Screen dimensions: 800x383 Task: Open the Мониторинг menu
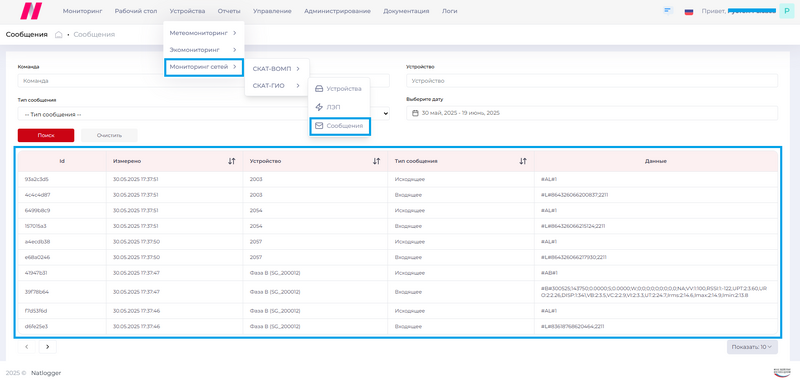pyautogui.click(x=82, y=11)
